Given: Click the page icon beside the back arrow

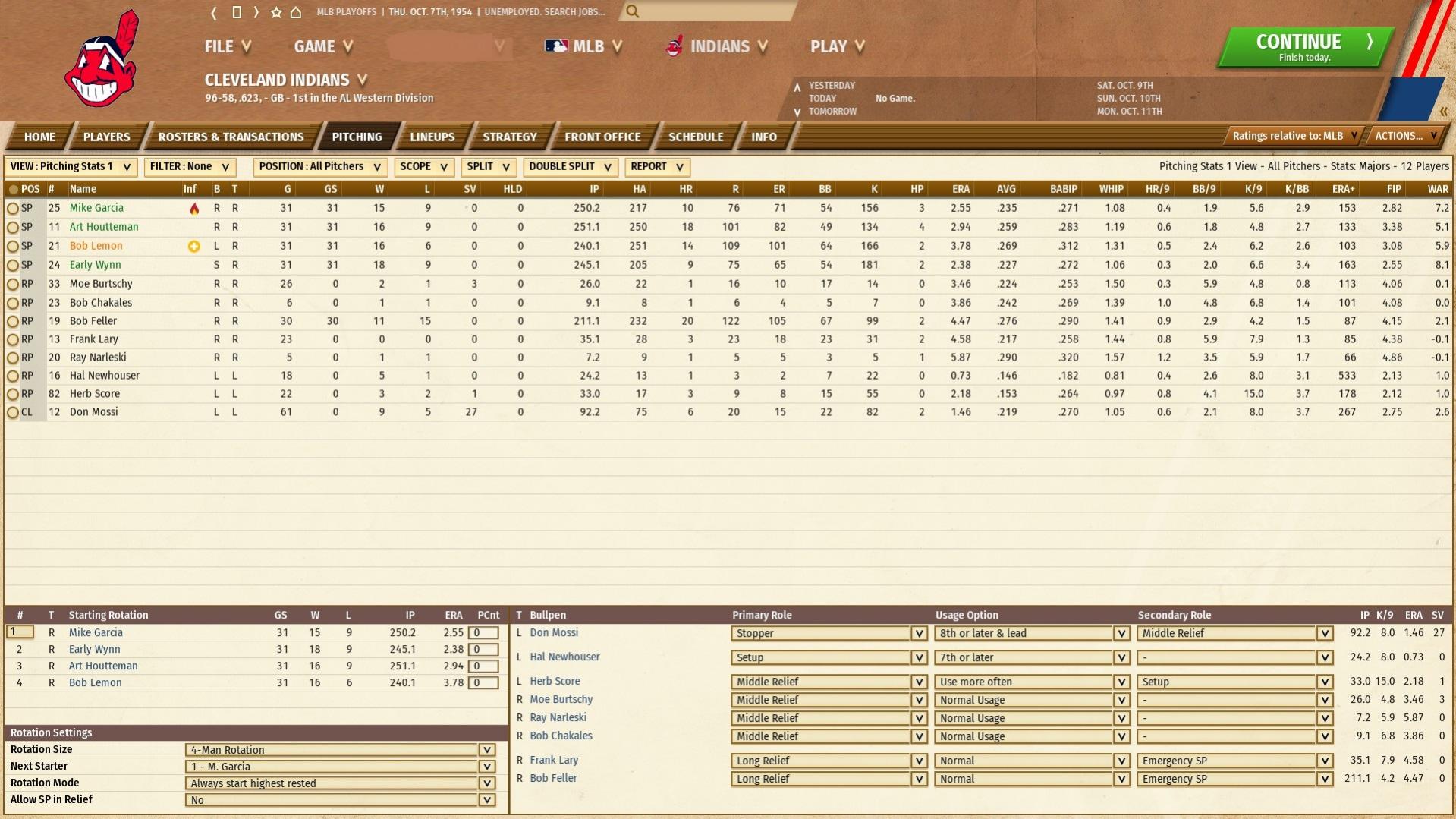Looking at the screenshot, I should (237, 12).
